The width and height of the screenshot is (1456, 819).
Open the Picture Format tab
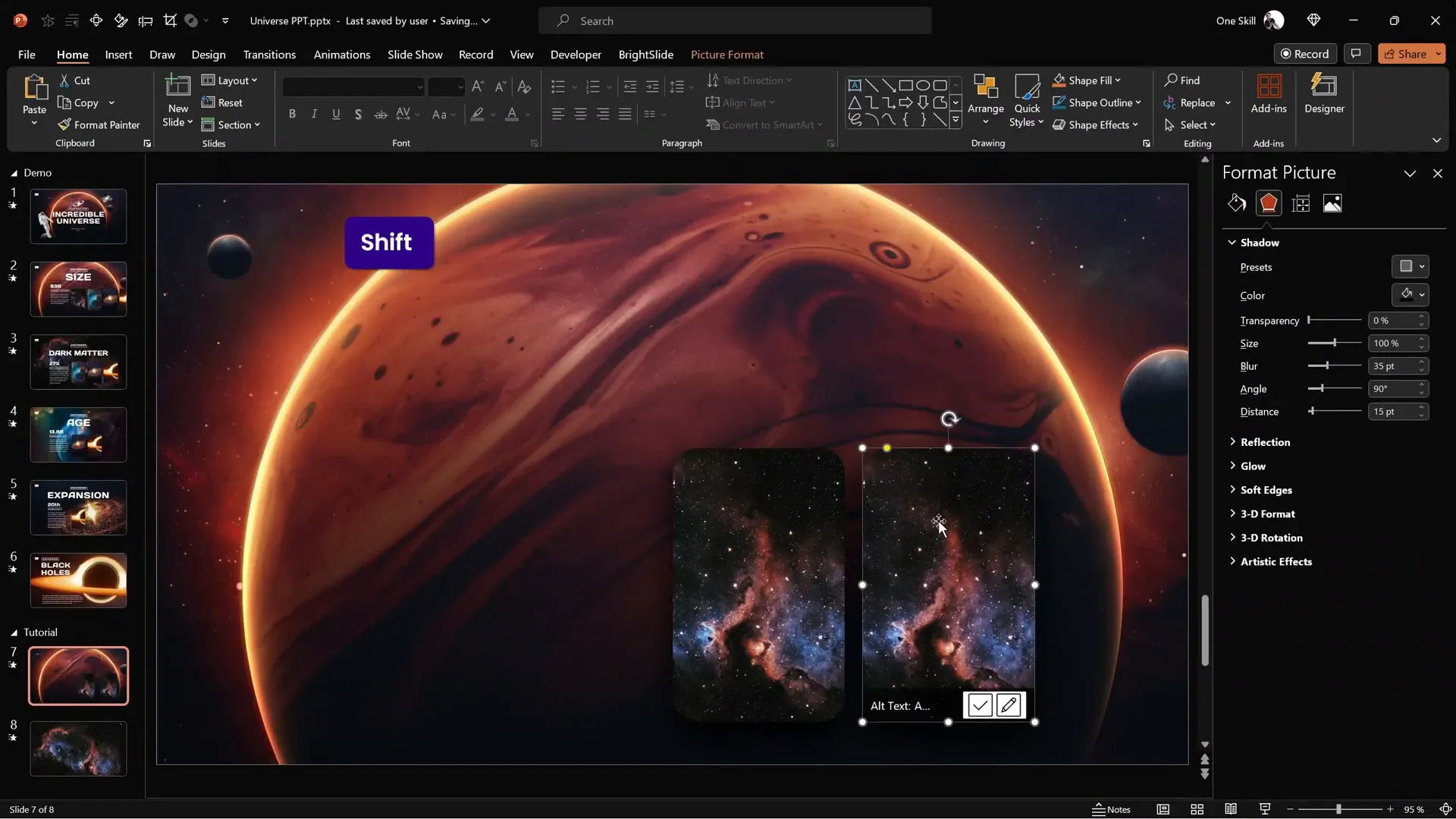coord(727,55)
